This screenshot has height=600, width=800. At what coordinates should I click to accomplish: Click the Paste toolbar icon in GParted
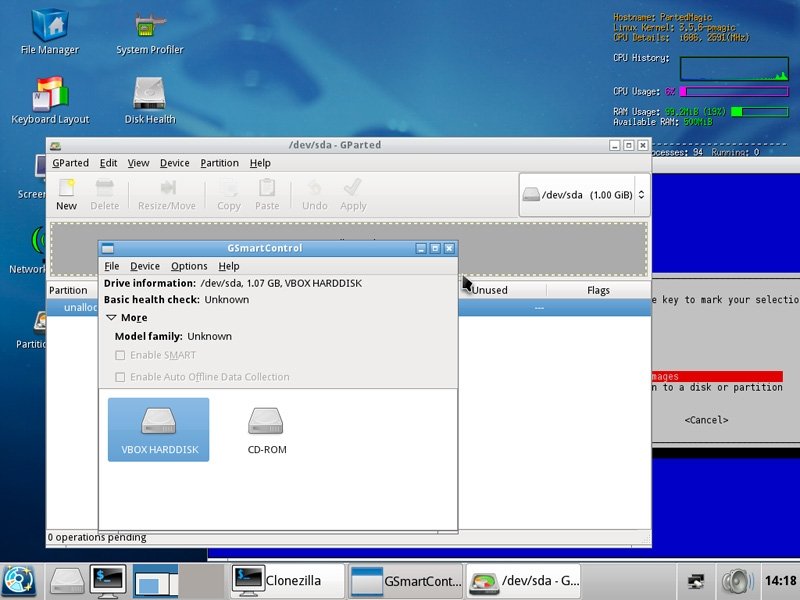pyautogui.click(x=267, y=195)
